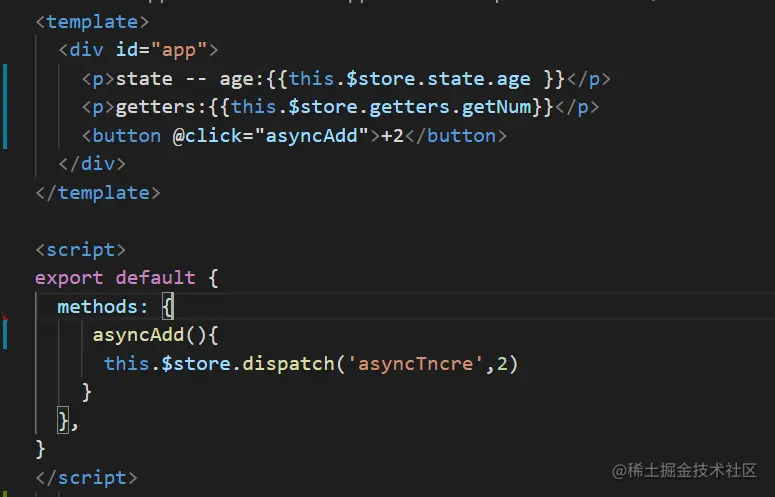Click highlighted closing brace followed by comma
Viewport: 775px width, 497px height.
[63, 420]
